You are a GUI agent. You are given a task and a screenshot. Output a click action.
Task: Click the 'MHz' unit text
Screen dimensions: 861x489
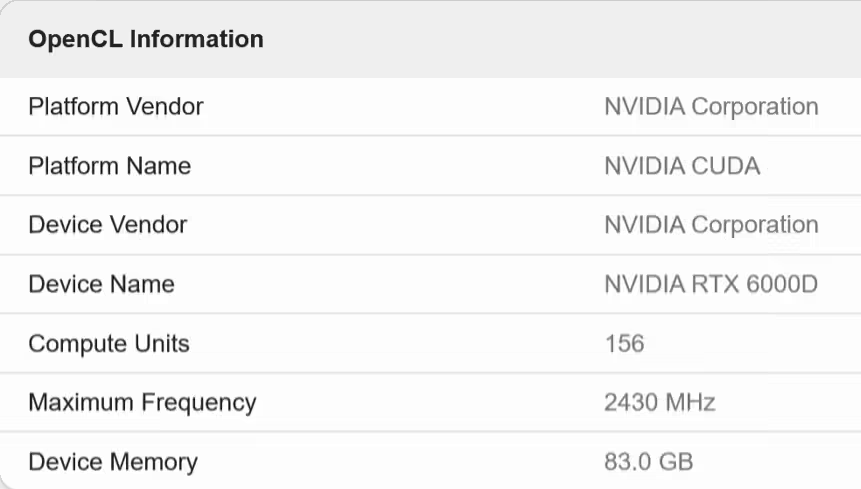pyautogui.click(x=692, y=403)
